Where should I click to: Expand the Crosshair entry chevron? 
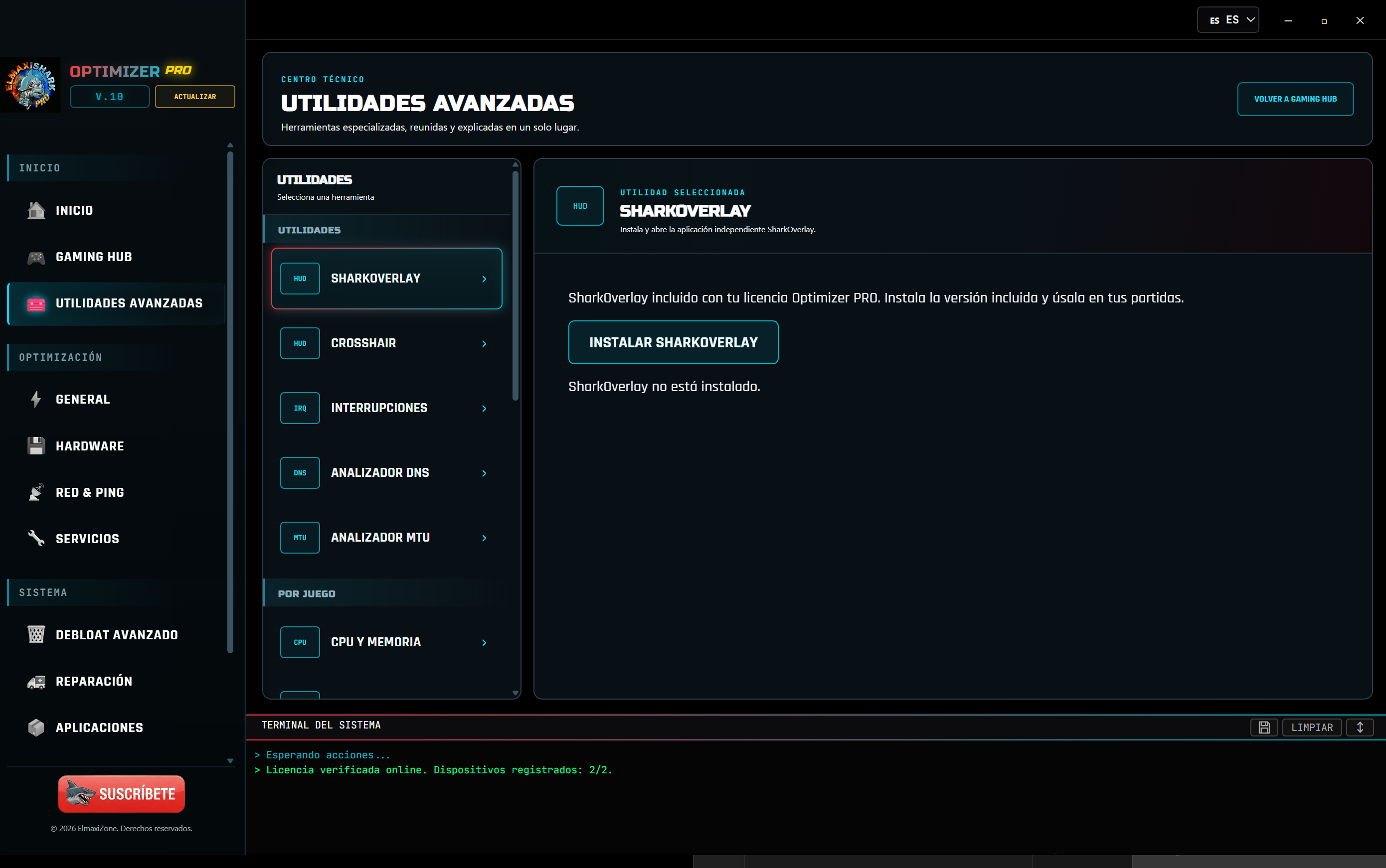click(484, 344)
